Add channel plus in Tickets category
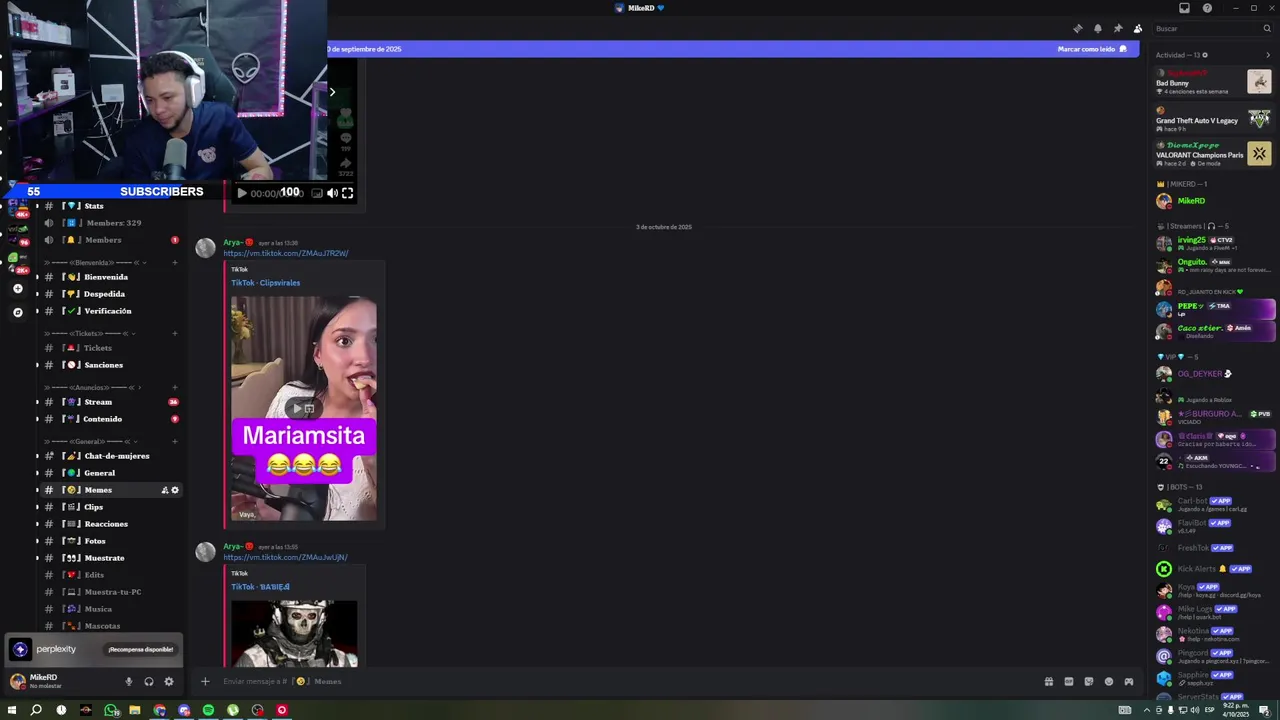 point(174,334)
